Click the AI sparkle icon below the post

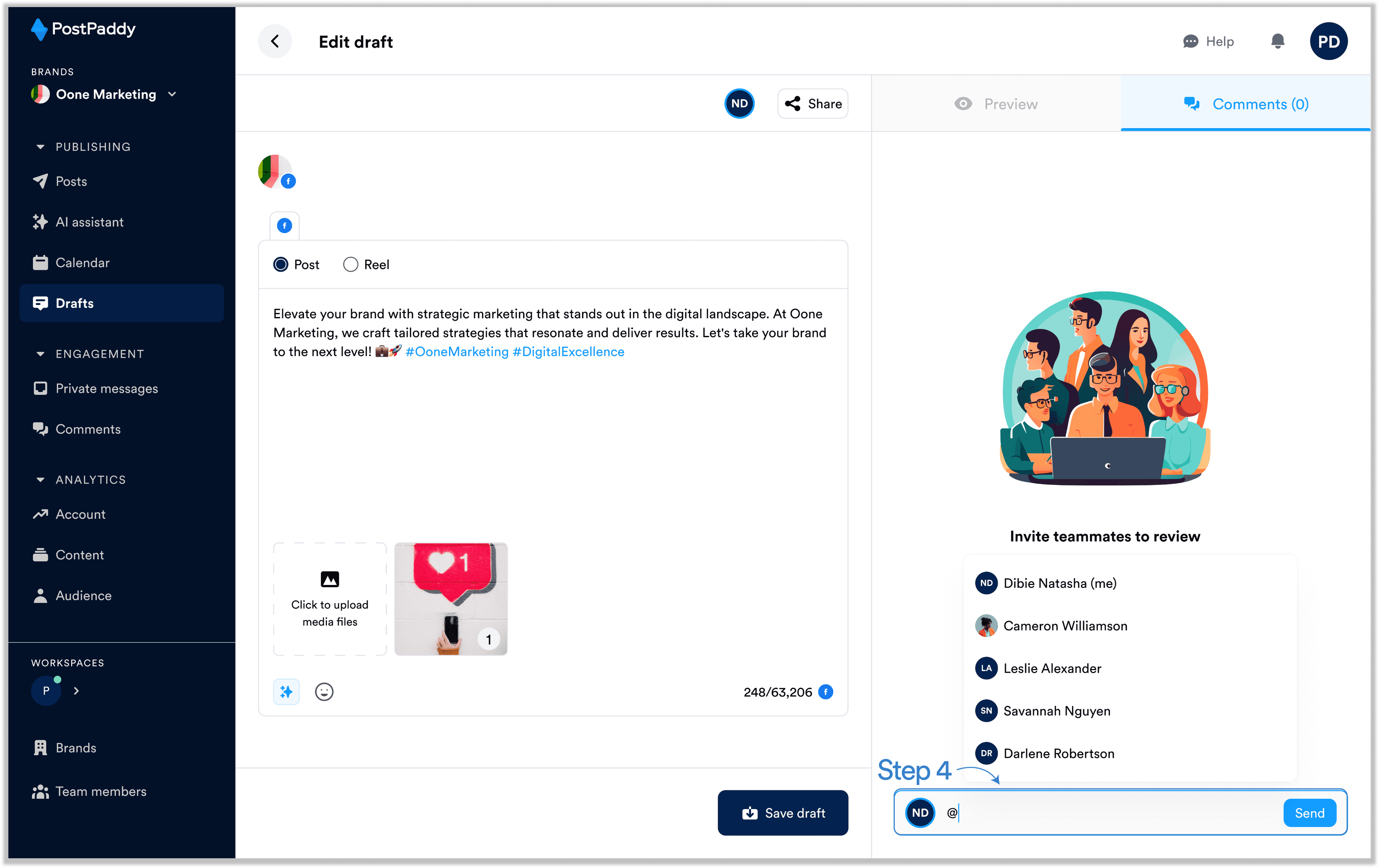(286, 692)
